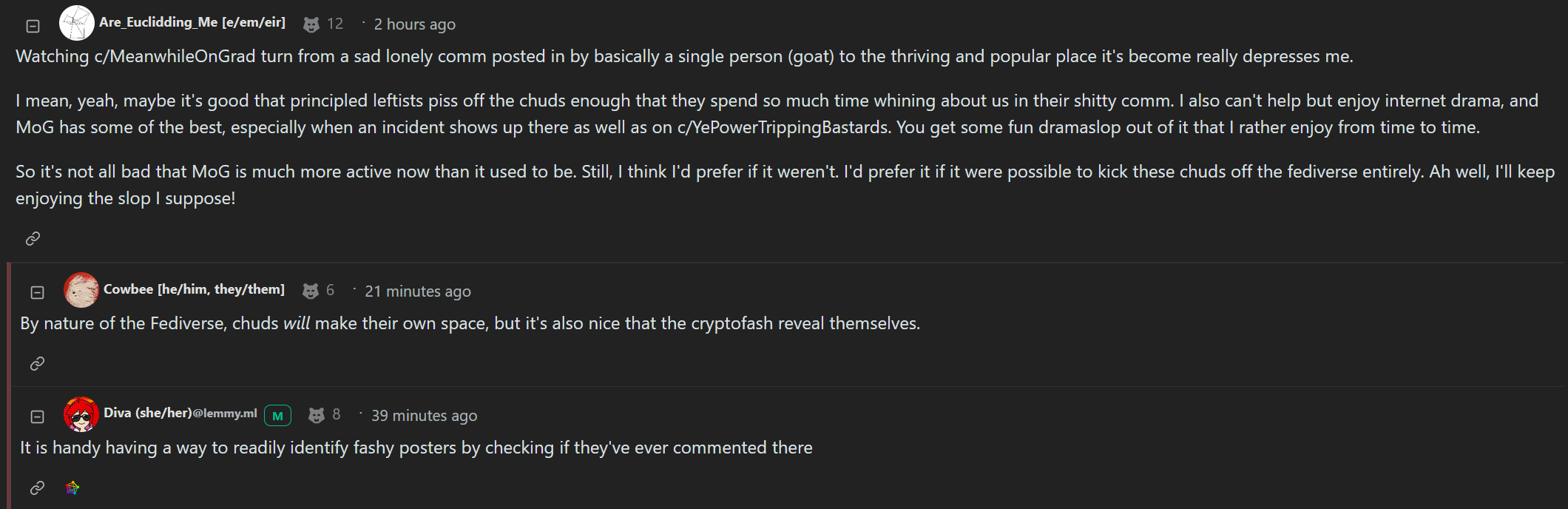Click the score icon next to 12
1568x509 pixels.
(311, 24)
